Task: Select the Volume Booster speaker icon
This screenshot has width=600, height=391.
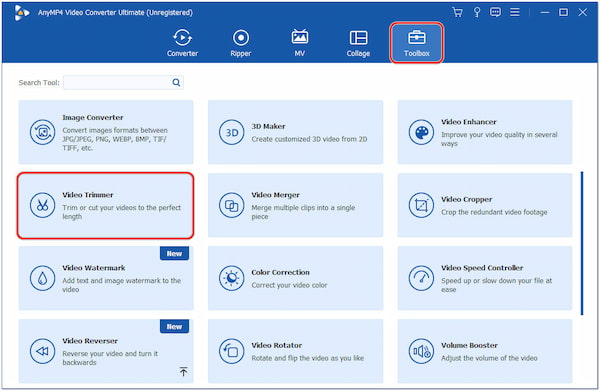Action: [x=421, y=351]
